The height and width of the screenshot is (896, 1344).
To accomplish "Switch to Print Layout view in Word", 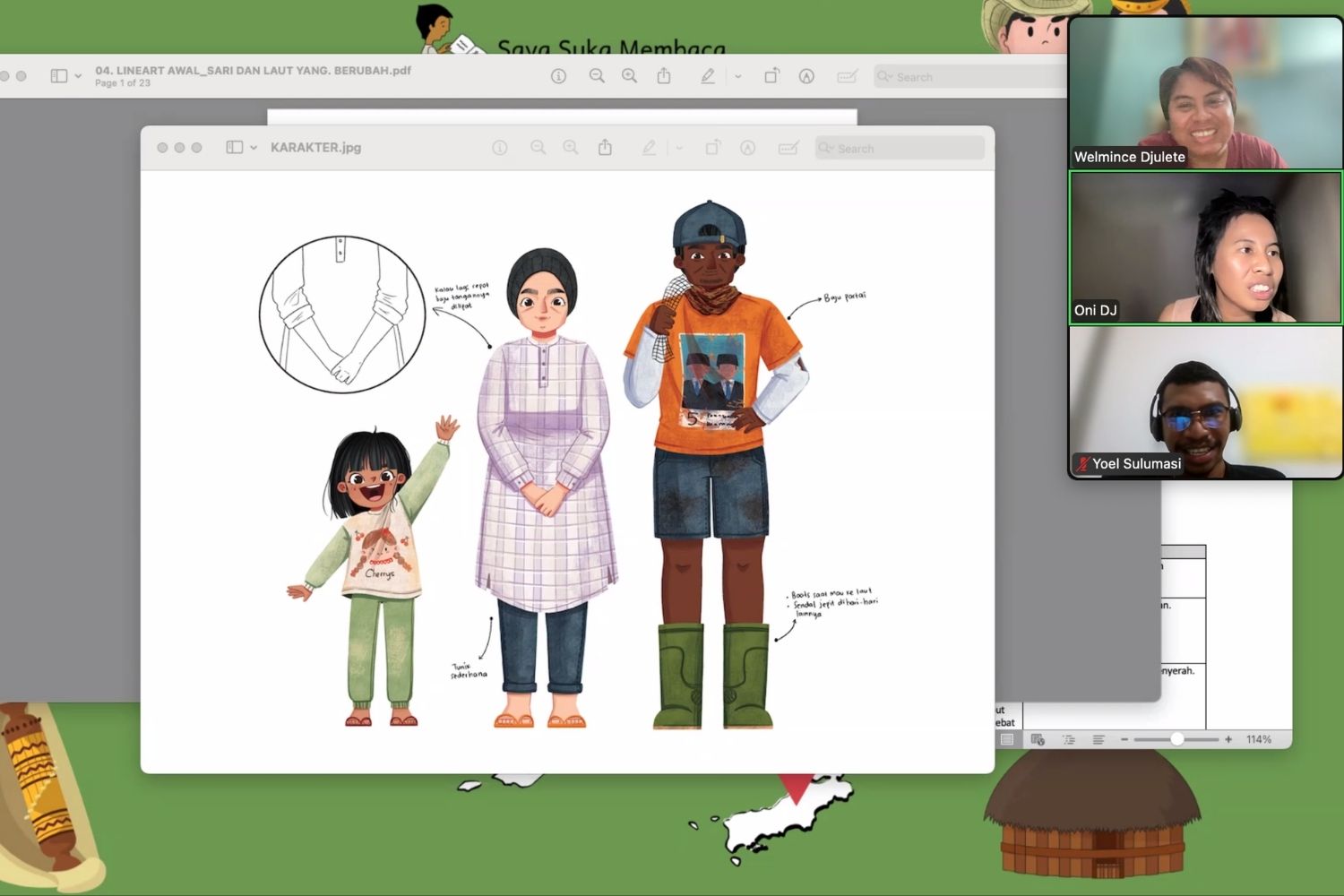I will coord(1007,739).
